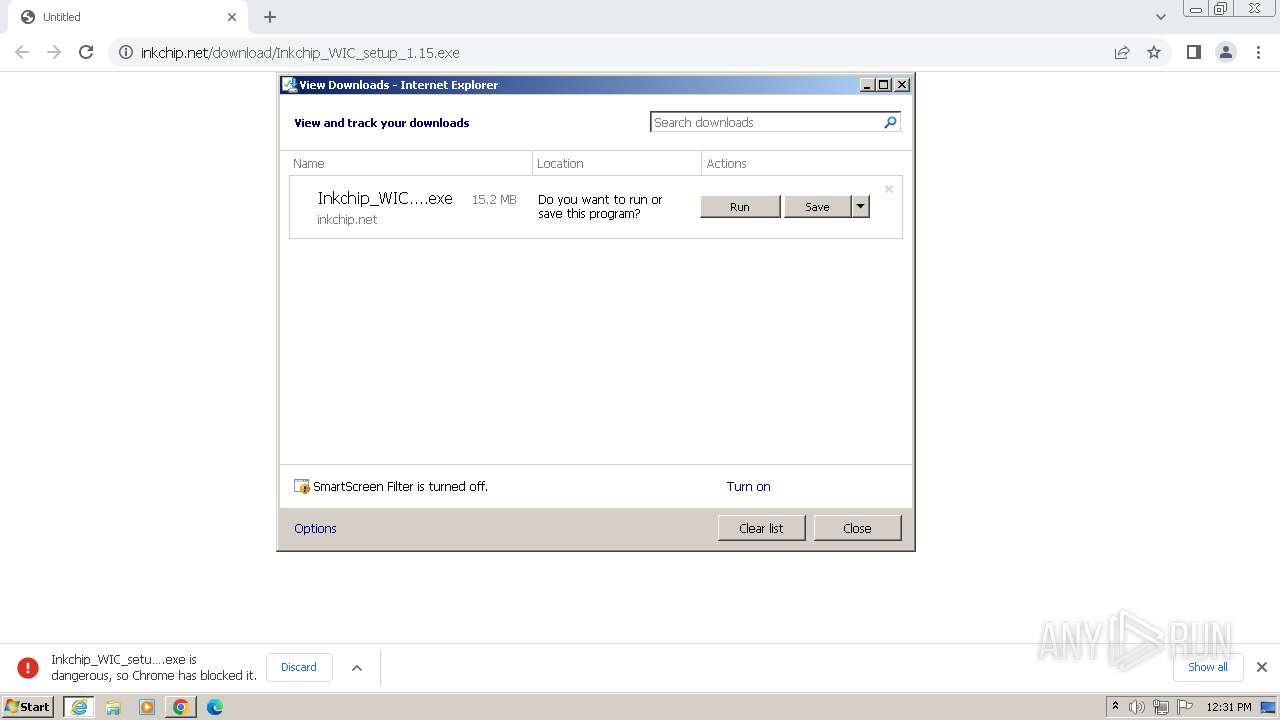Click the SmartScreen shield warning icon

coord(302,487)
